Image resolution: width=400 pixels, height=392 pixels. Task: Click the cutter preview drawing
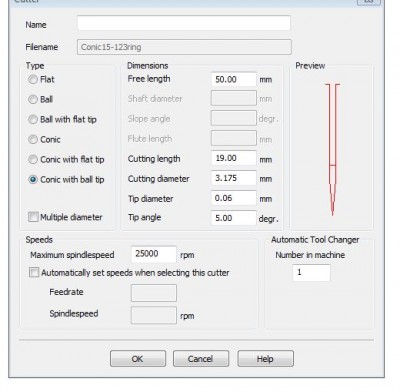click(x=333, y=149)
